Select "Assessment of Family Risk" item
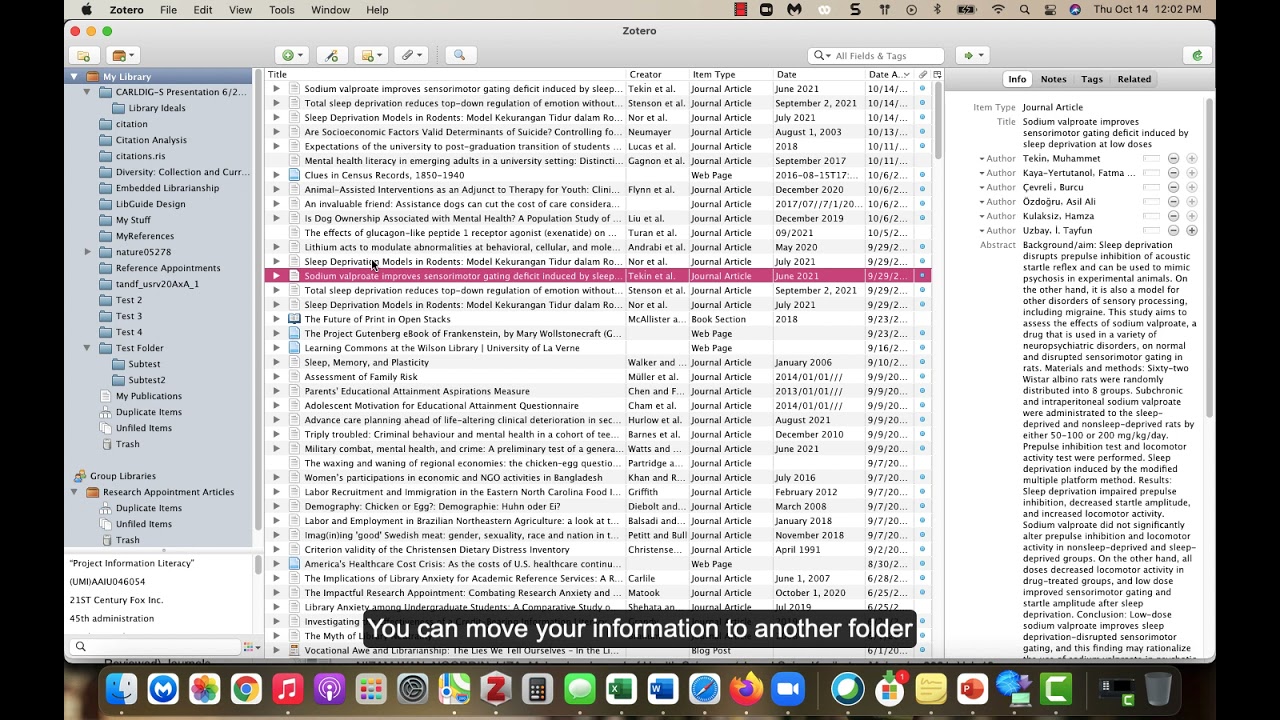Image resolution: width=1280 pixels, height=720 pixels. [598, 377]
